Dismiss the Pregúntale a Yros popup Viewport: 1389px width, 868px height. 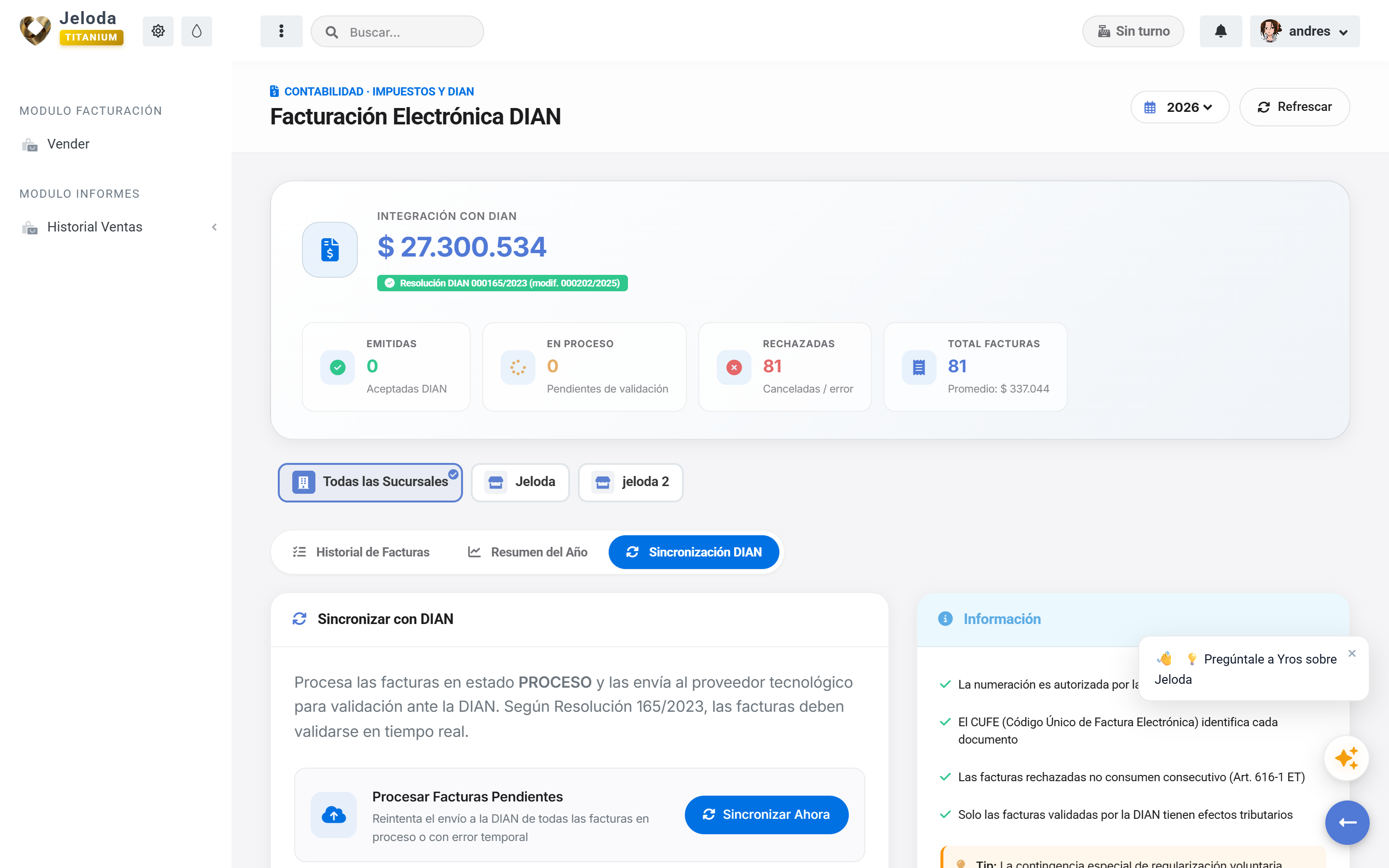point(1352,653)
